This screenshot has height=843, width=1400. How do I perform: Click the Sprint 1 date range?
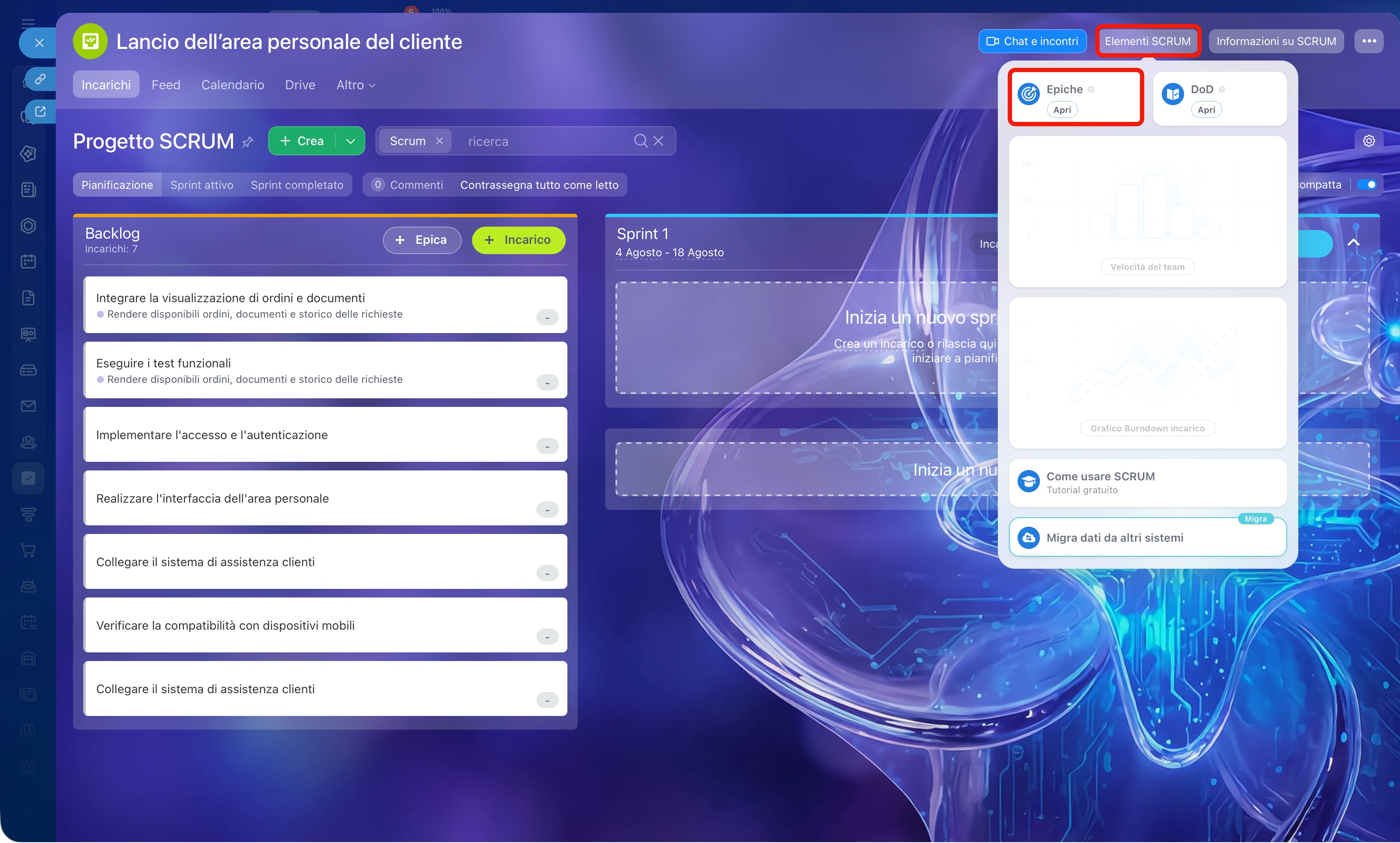click(670, 253)
